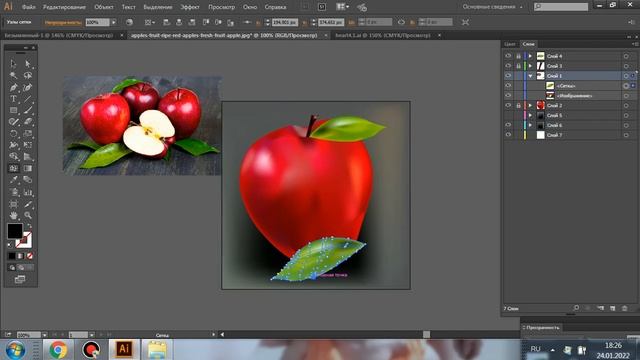Screen dimensions: 640x360
Task: Select the Artboard tool
Action: 13,204
